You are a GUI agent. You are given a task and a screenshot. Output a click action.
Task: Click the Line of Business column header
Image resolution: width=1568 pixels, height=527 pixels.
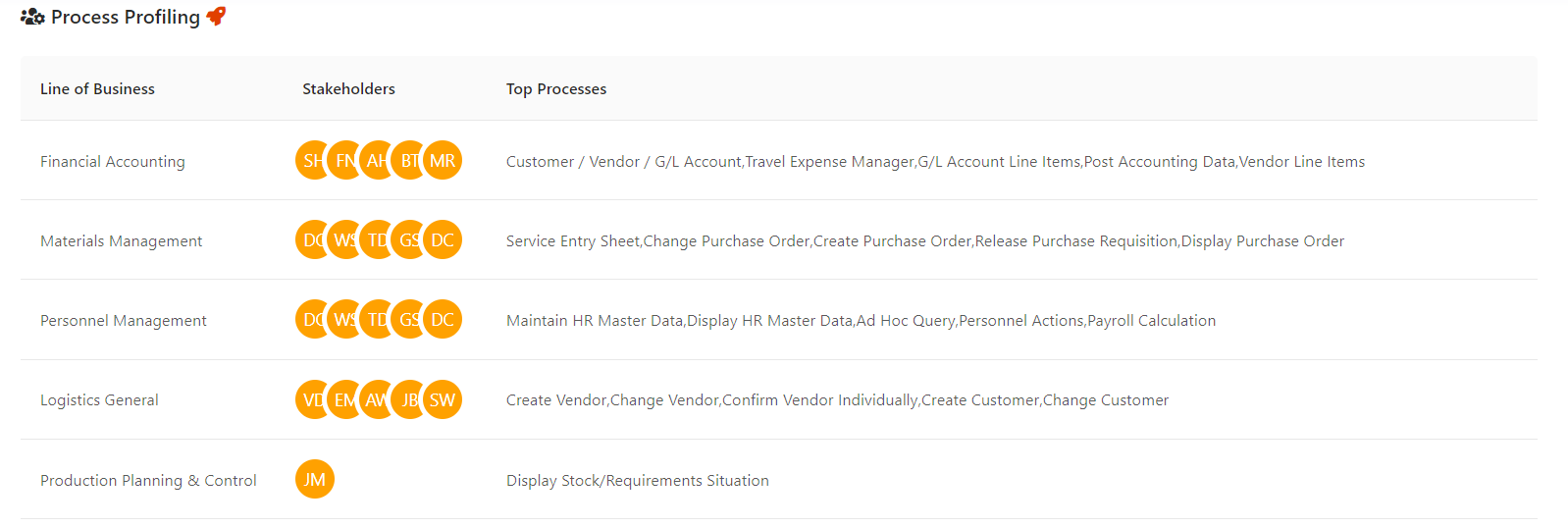[x=97, y=88]
